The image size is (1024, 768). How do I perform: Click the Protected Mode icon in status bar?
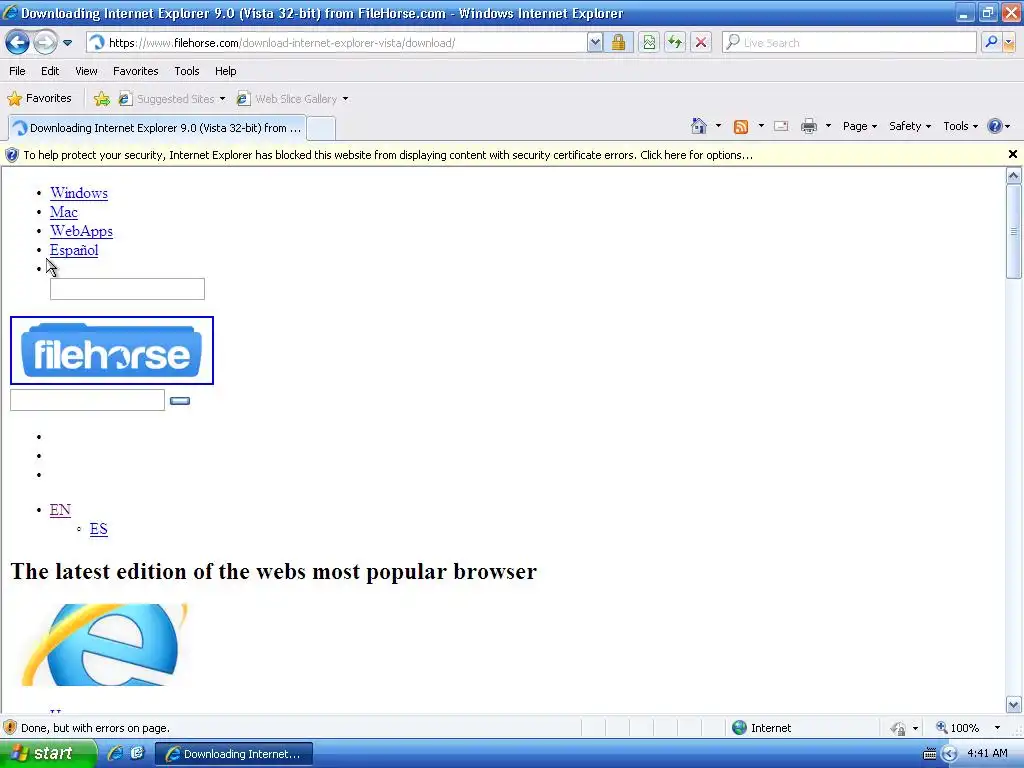pos(899,728)
